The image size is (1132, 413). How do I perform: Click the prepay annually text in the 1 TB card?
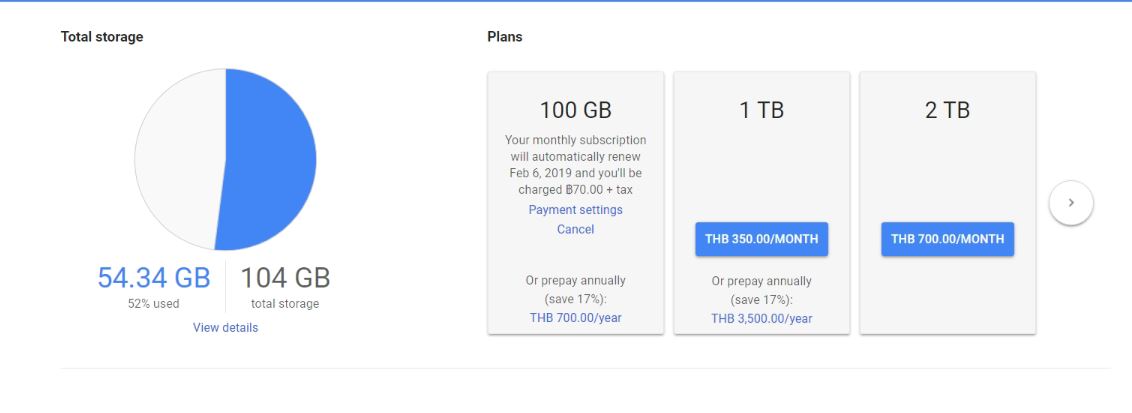pyautogui.click(x=761, y=290)
